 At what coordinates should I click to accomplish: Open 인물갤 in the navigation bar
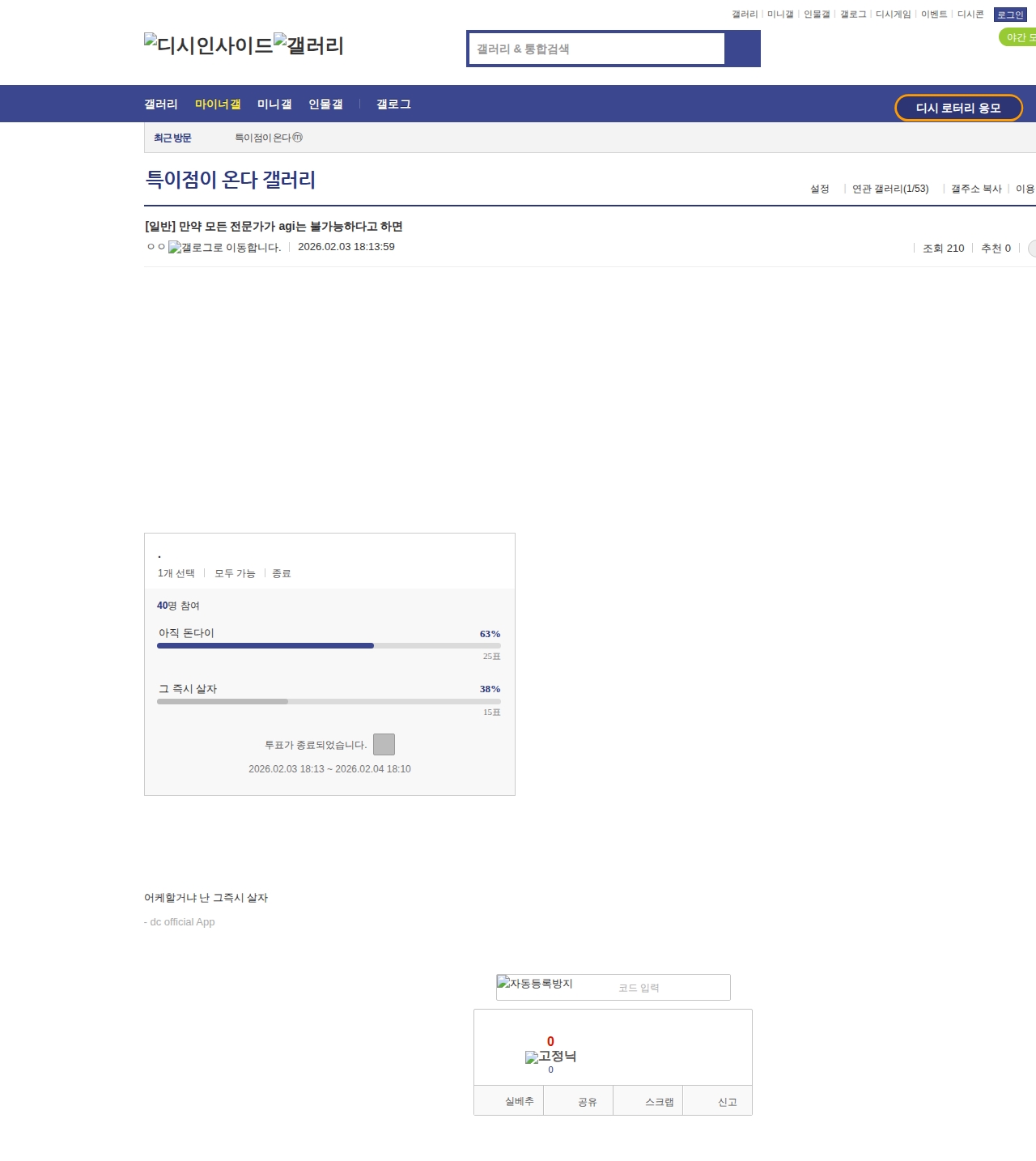(325, 104)
